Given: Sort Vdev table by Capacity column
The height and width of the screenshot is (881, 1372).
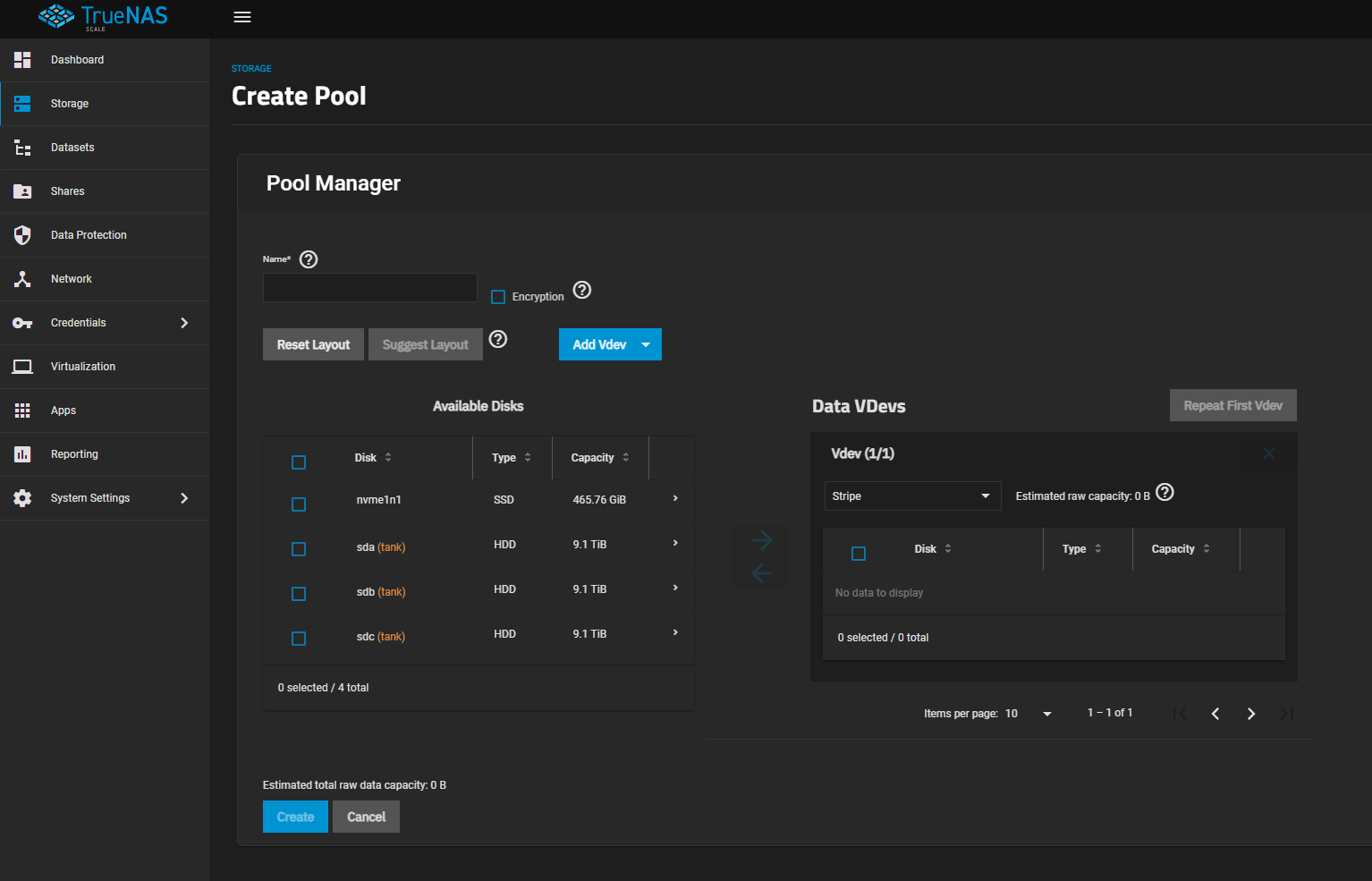Looking at the screenshot, I should coord(1181,549).
